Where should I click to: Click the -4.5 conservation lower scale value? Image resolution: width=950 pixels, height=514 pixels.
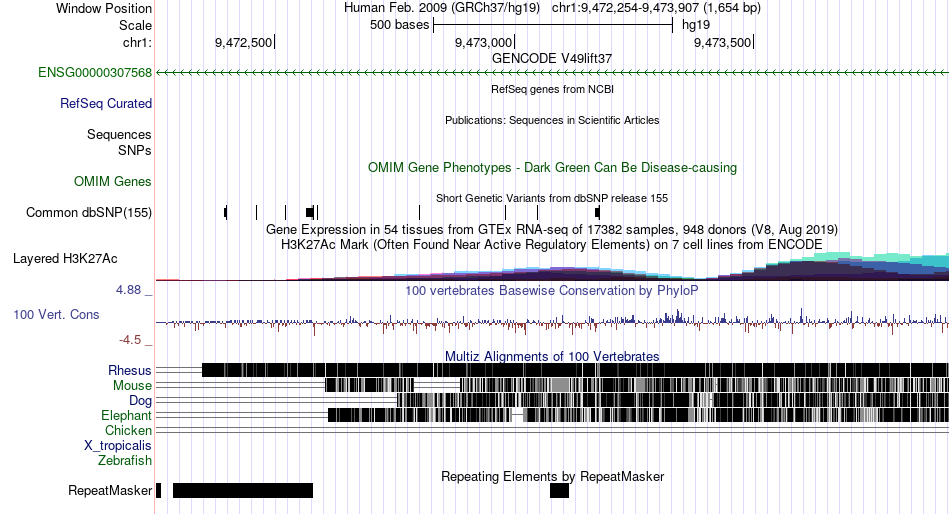(x=130, y=340)
